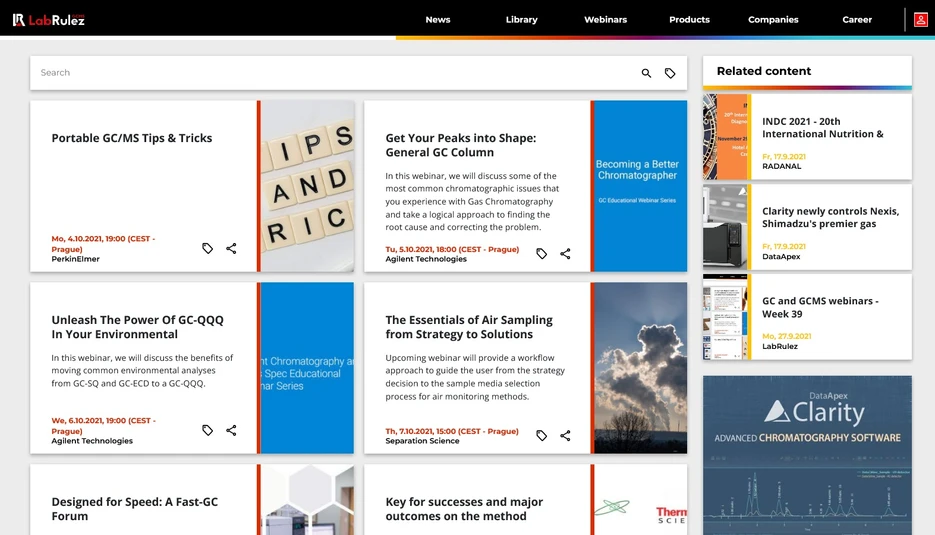The height and width of the screenshot is (535, 935).
Task: Open the News menu
Action: (438, 20)
